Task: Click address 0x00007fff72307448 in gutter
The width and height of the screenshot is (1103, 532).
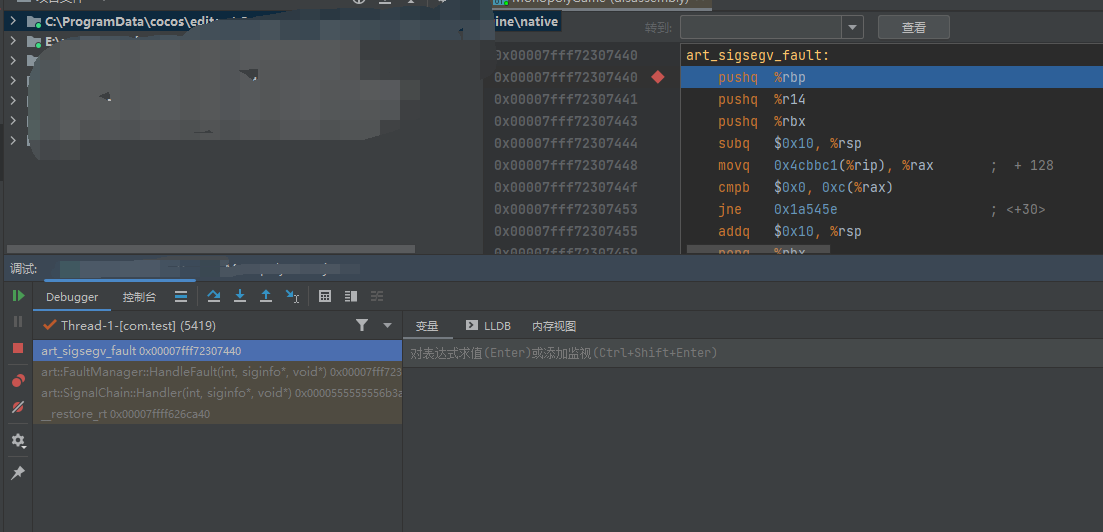Action: coord(566,165)
